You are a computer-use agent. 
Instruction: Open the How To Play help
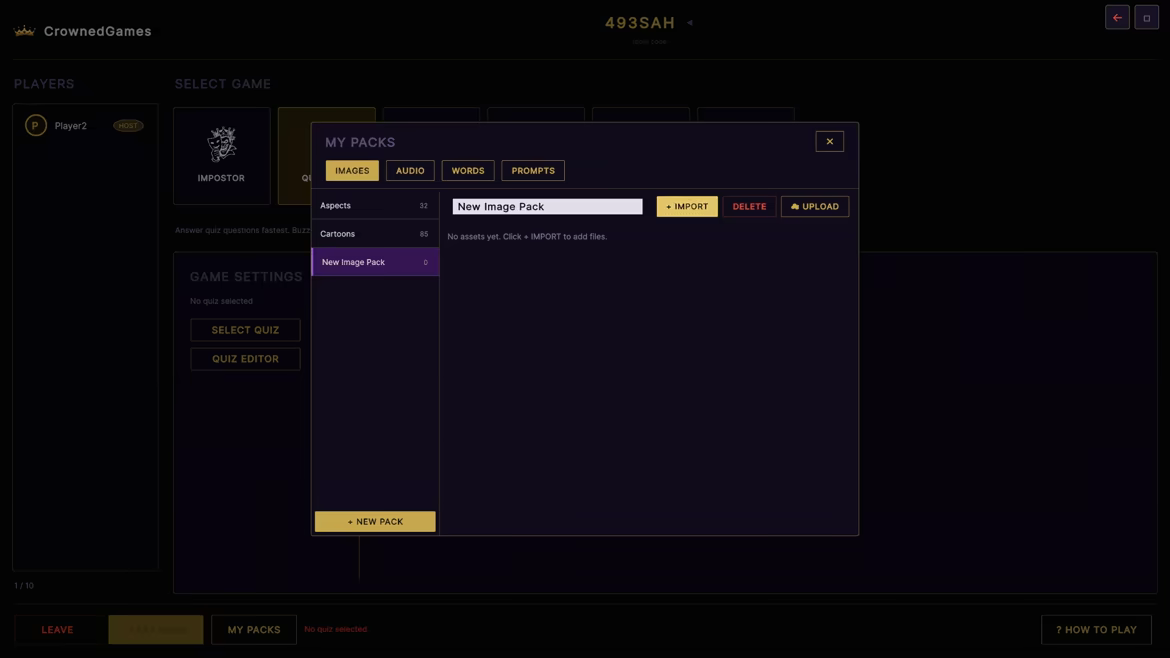1096,630
